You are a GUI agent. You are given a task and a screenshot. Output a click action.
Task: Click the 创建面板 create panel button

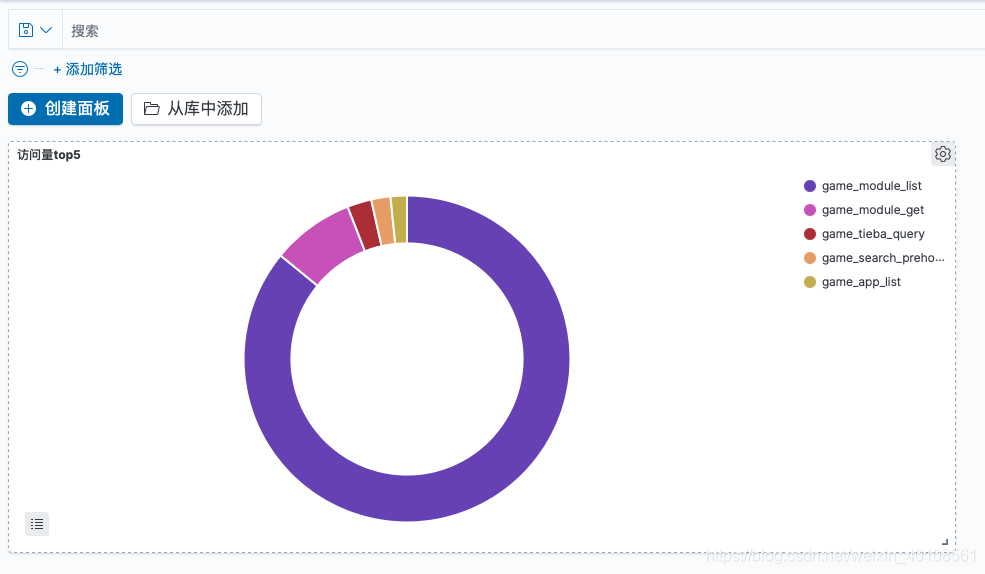(65, 109)
